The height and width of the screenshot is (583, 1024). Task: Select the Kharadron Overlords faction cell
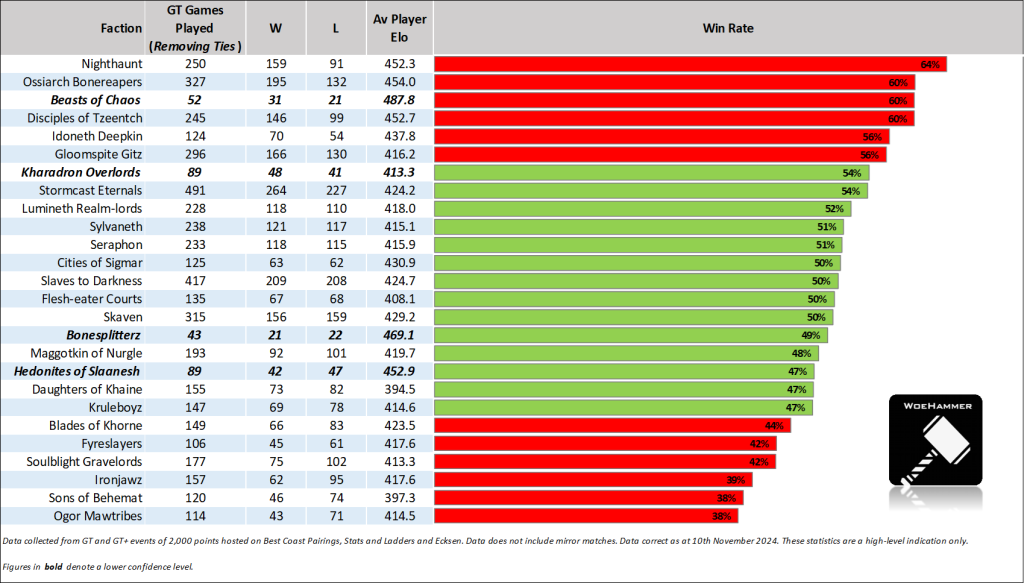[x=89, y=172]
